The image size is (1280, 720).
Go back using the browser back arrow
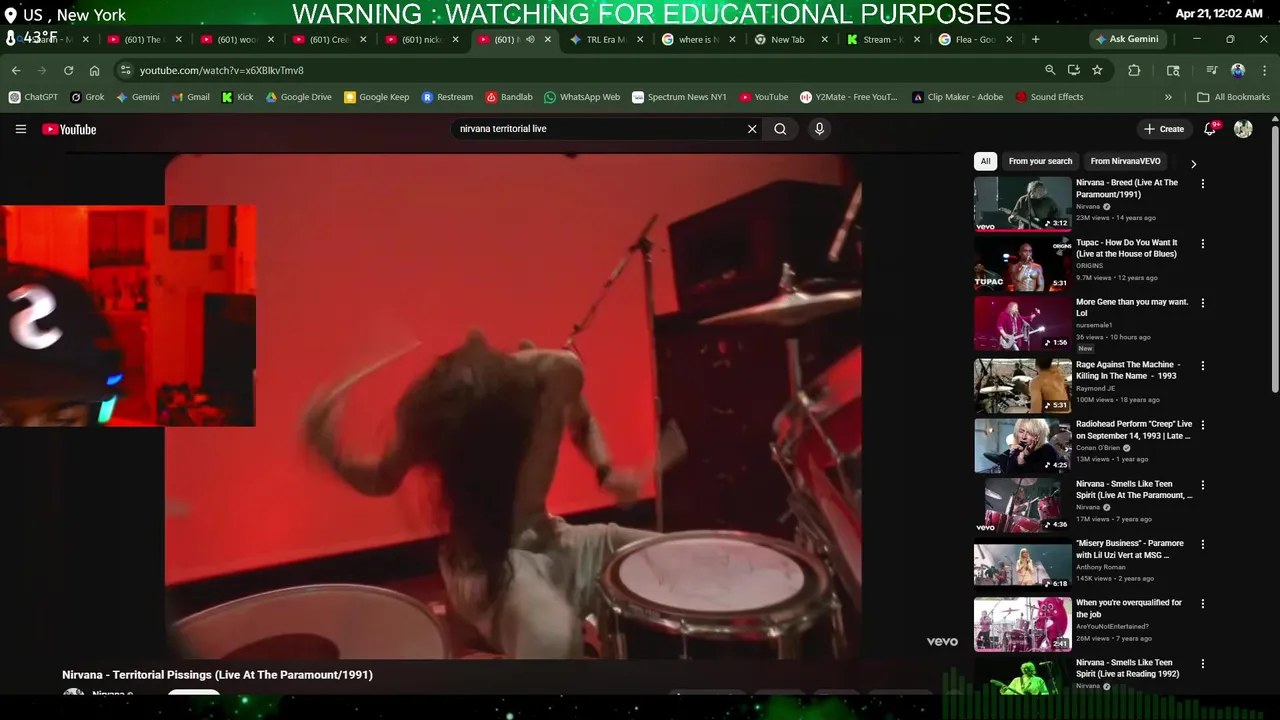pos(16,70)
